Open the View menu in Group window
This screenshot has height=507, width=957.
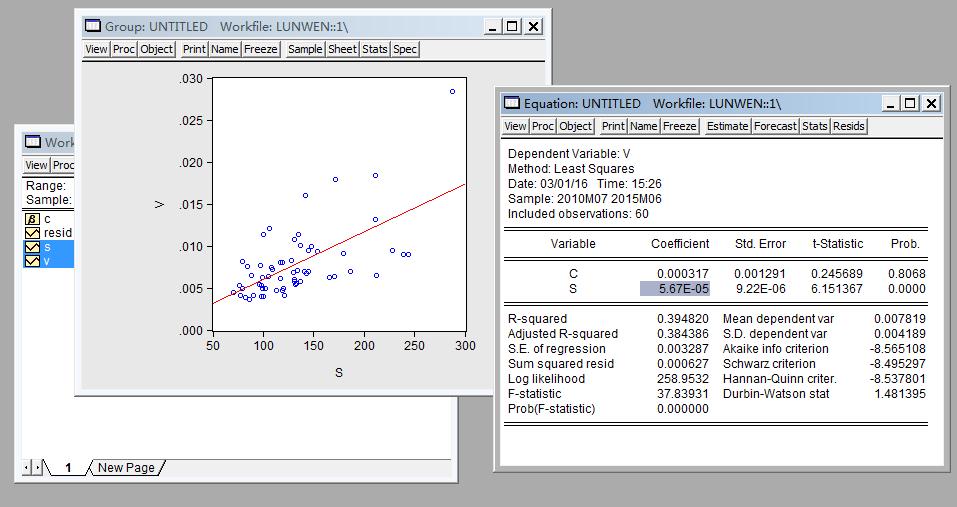[x=96, y=49]
